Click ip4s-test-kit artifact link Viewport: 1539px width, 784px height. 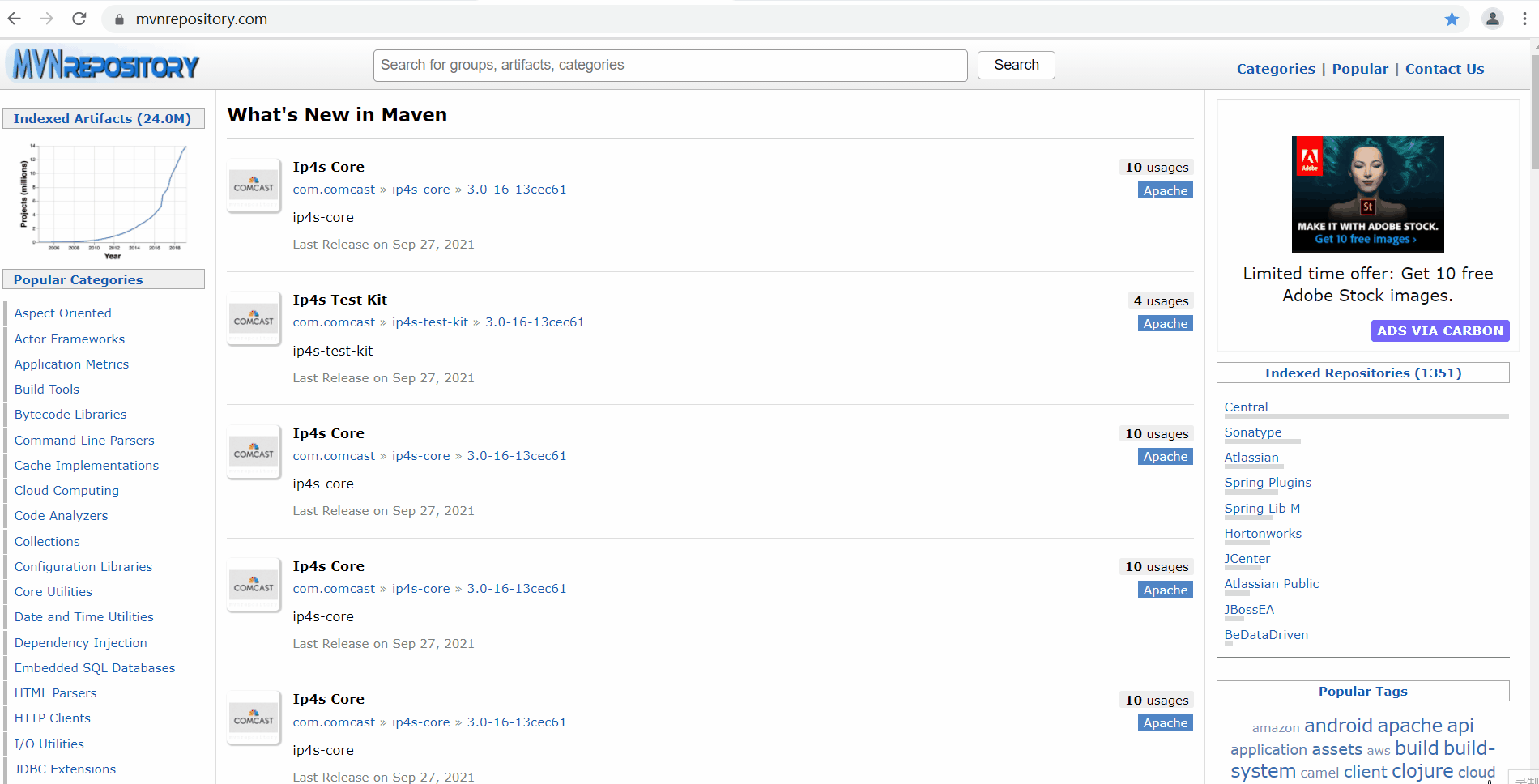[430, 322]
